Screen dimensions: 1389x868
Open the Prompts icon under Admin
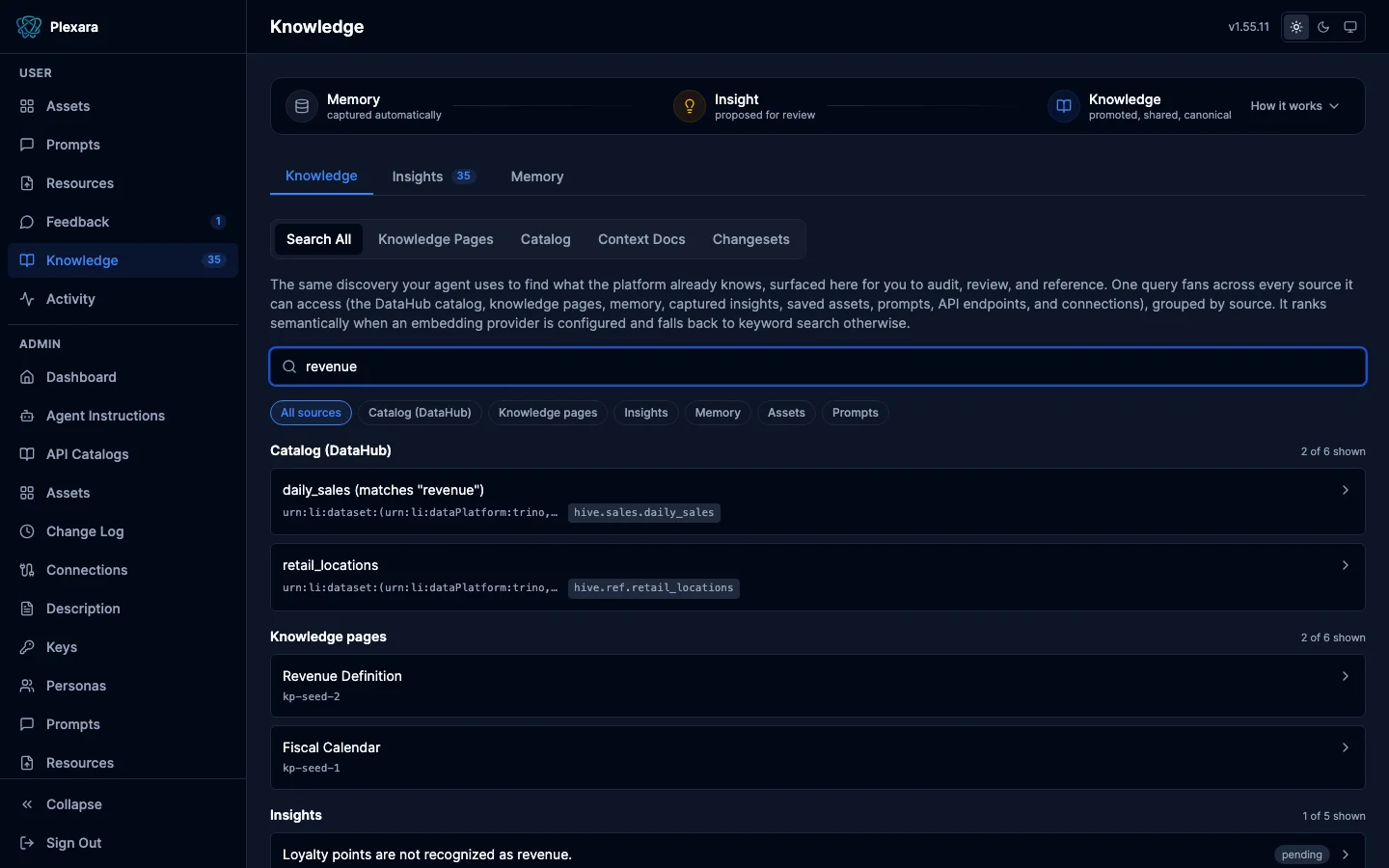click(x=27, y=724)
